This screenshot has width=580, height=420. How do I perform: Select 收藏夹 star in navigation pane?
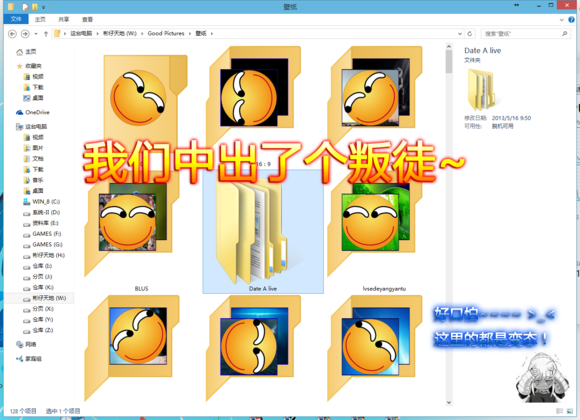[29, 66]
